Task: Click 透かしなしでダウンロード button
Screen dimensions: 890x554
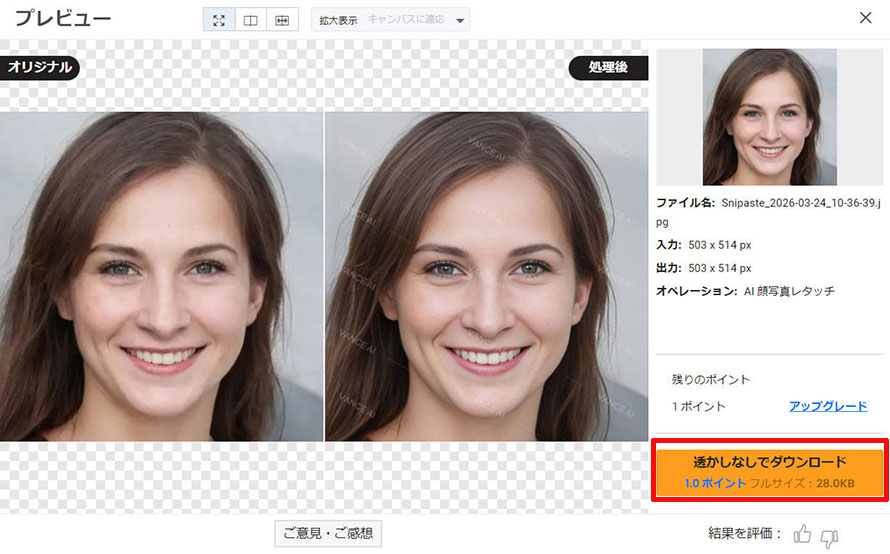Action: click(770, 472)
